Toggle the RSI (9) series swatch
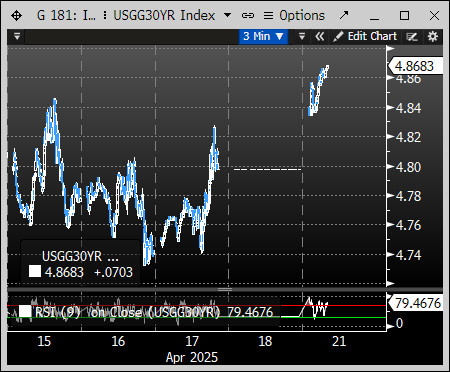This screenshot has width=450, height=372. click(25, 311)
